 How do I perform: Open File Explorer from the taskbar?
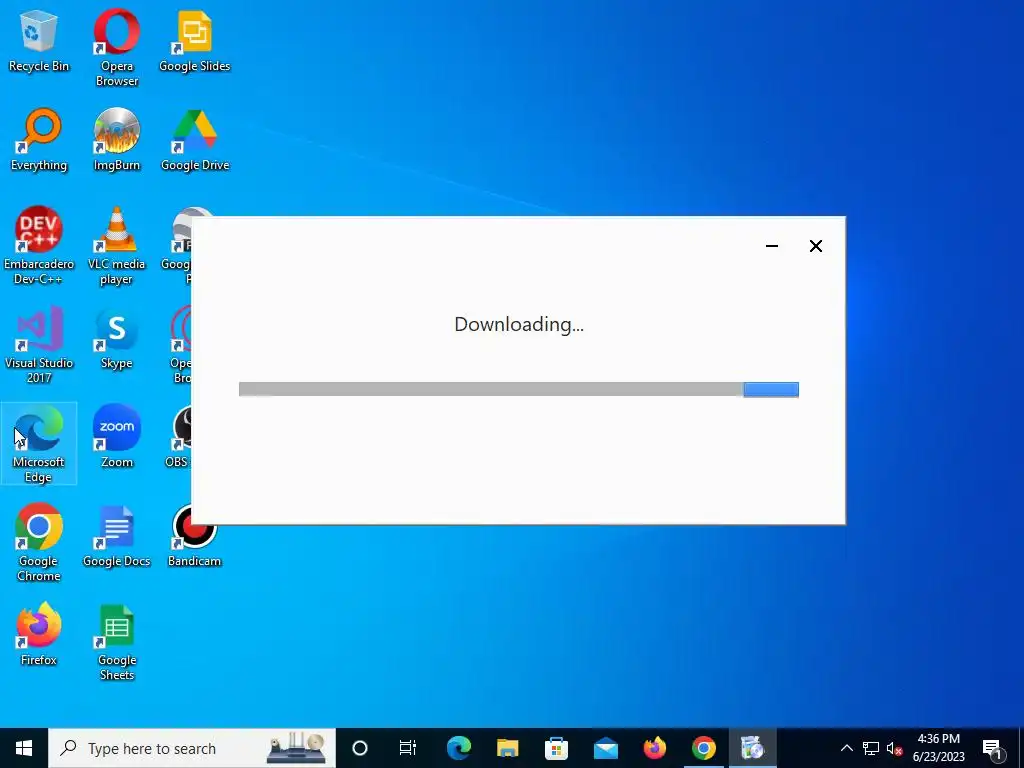click(507, 748)
